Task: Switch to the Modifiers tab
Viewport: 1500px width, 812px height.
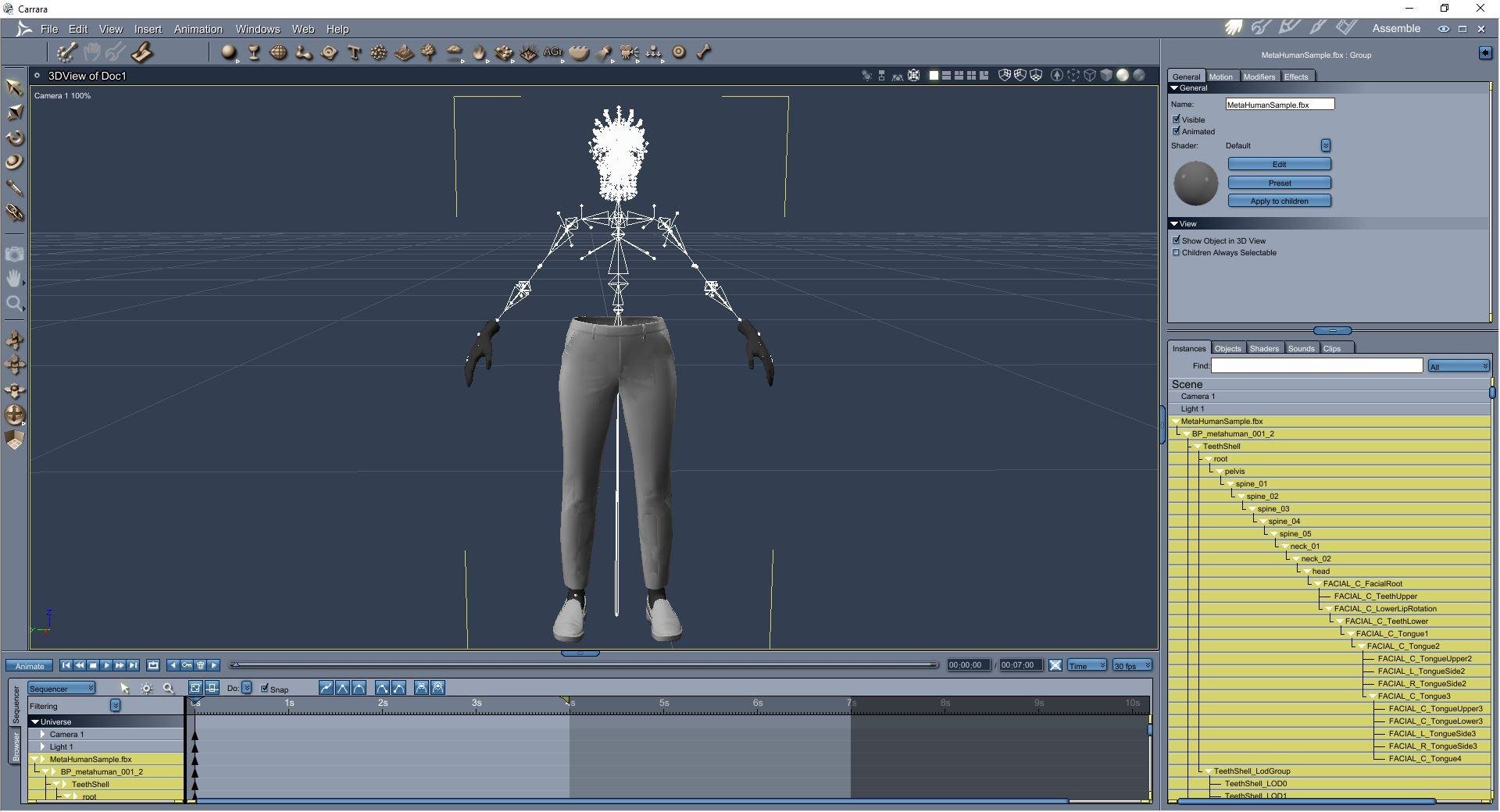Action: [x=1259, y=77]
